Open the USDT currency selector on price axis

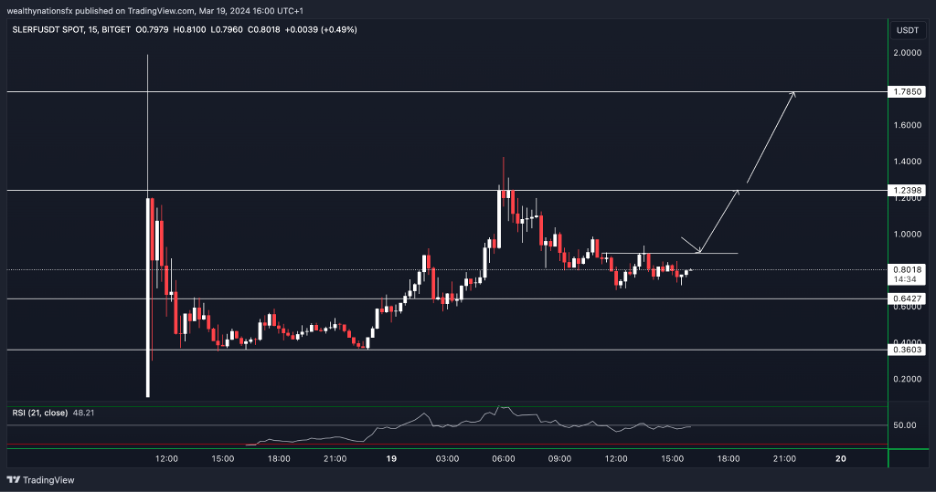[x=907, y=31]
